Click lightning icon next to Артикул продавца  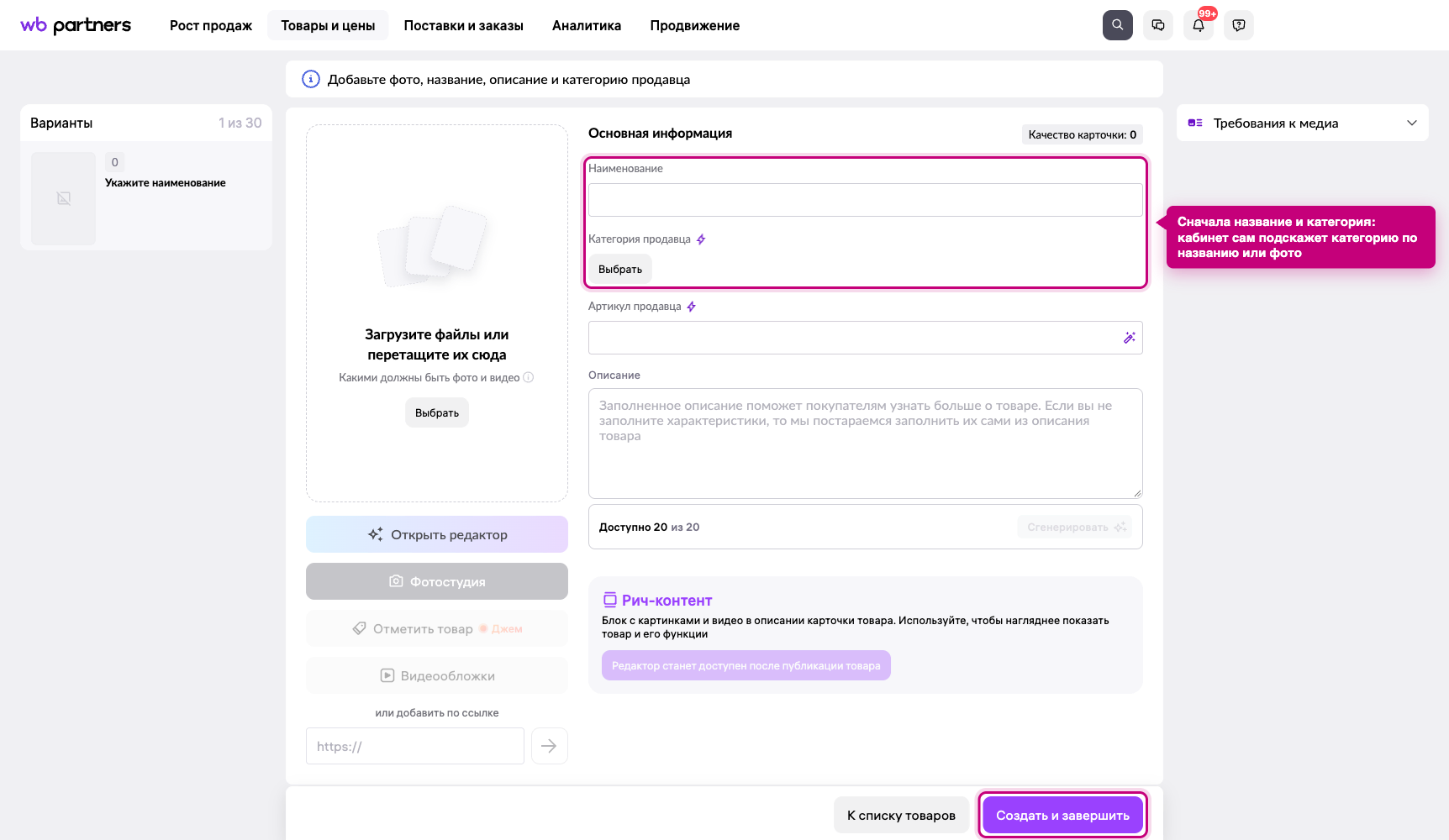(691, 307)
